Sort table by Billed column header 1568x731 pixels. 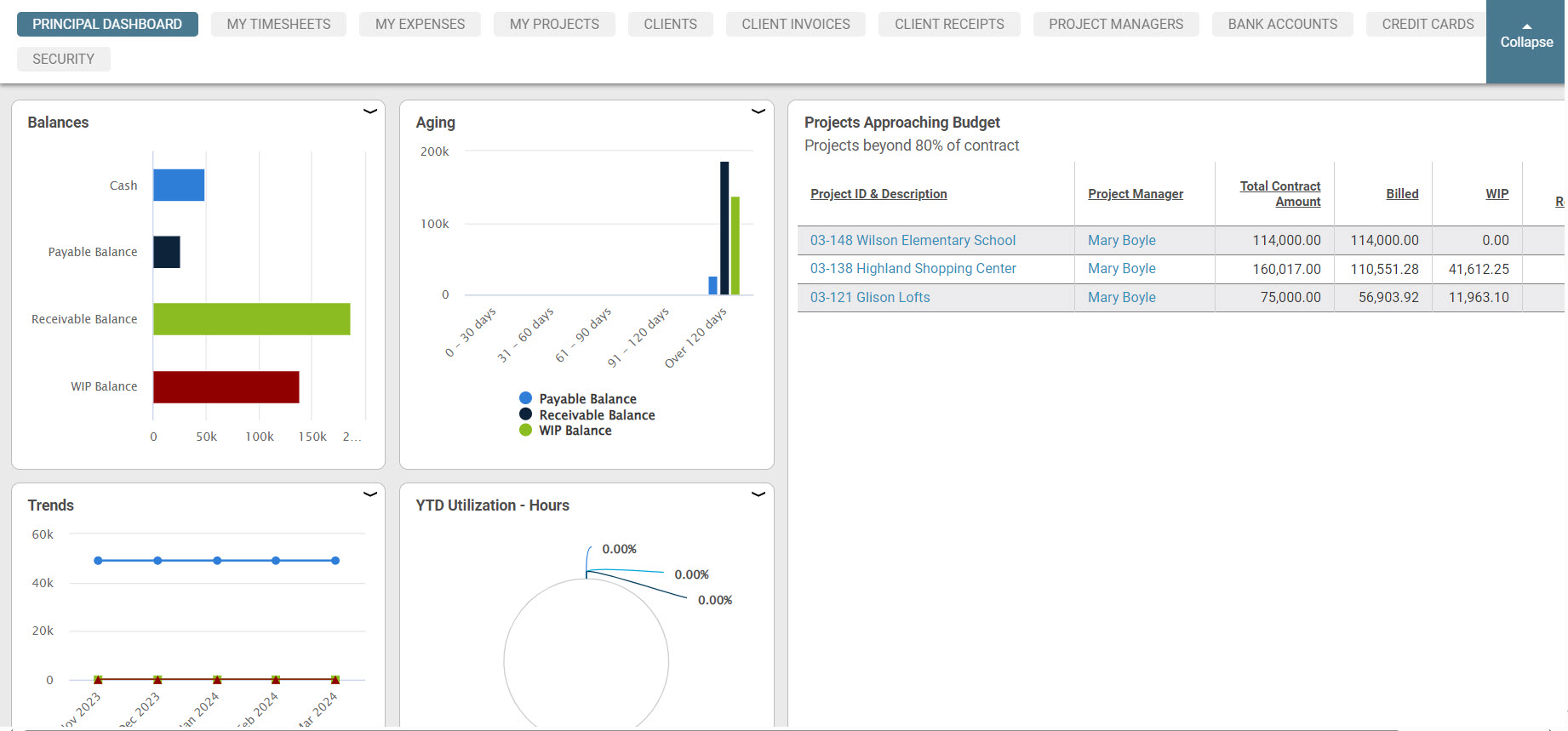(x=1401, y=194)
